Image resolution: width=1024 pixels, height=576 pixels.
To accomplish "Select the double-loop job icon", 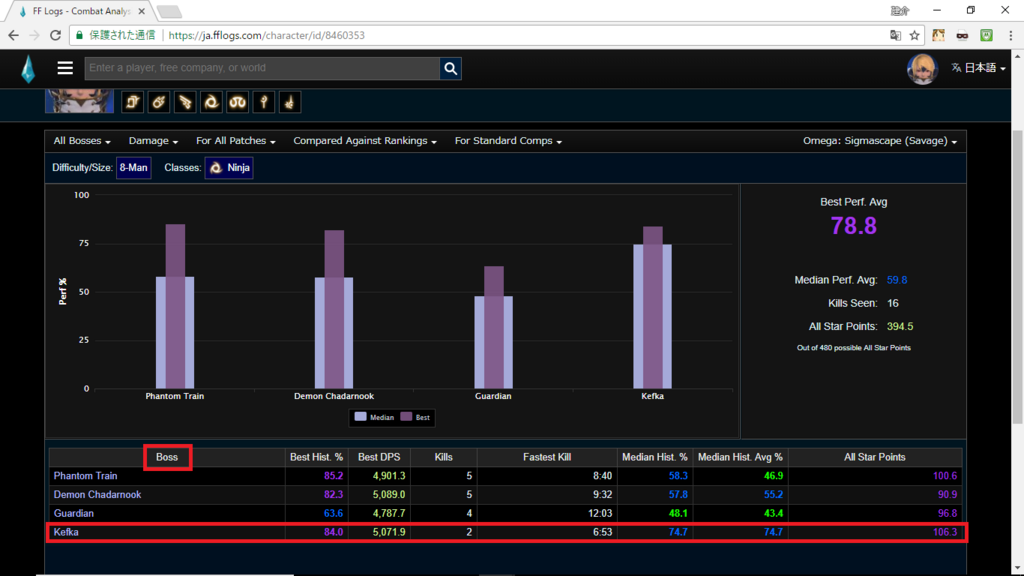I will point(237,102).
